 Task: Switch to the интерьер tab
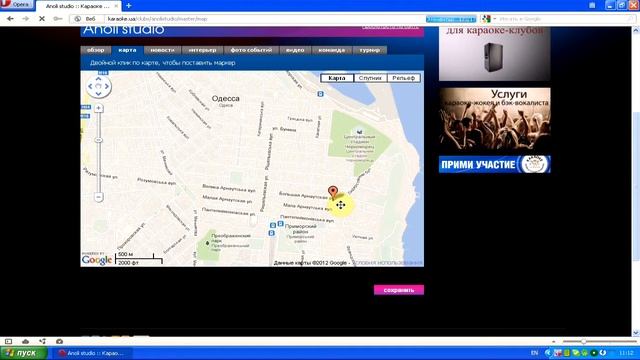(202, 50)
